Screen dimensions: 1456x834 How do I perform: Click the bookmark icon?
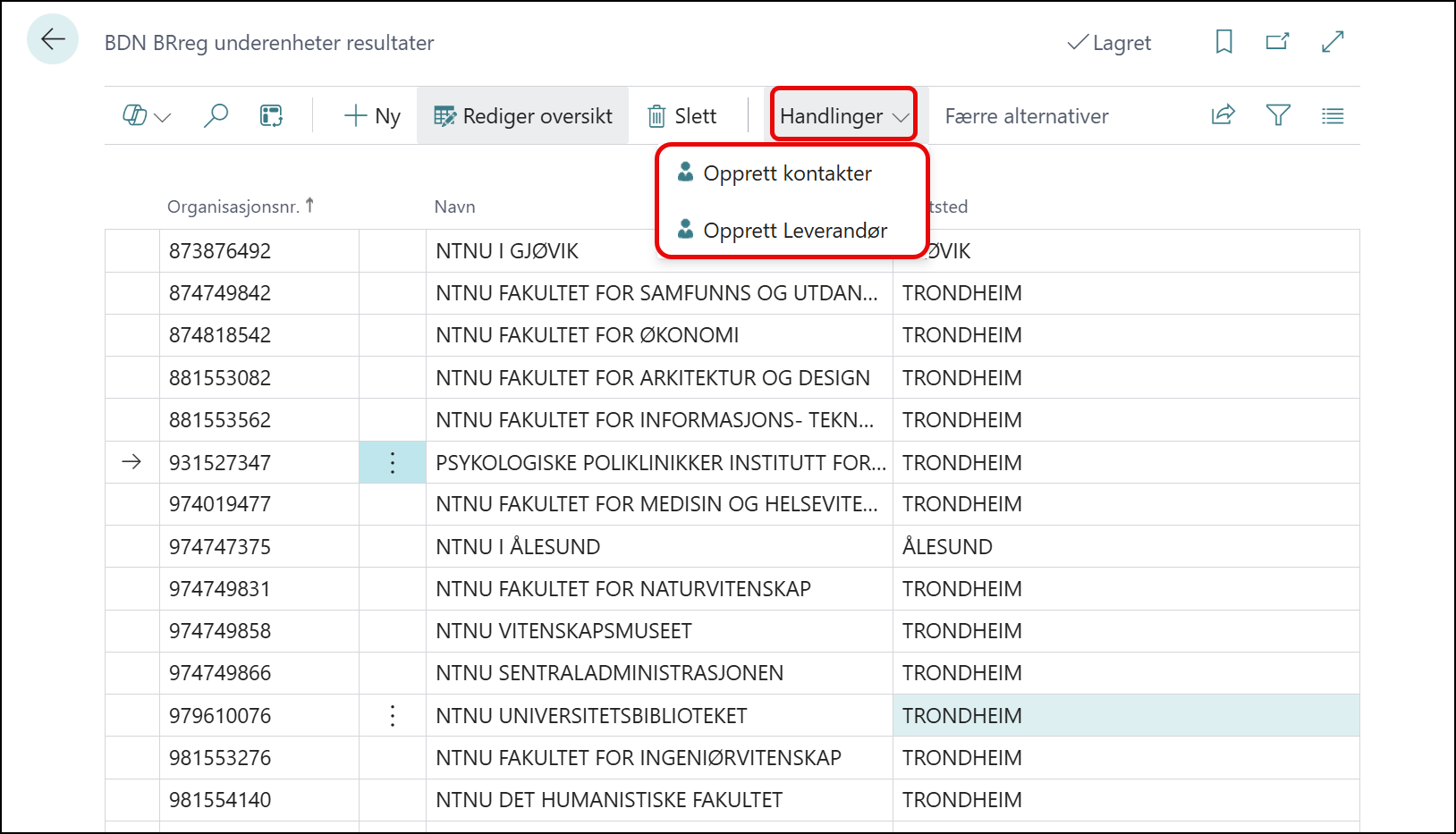point(1223,42)
